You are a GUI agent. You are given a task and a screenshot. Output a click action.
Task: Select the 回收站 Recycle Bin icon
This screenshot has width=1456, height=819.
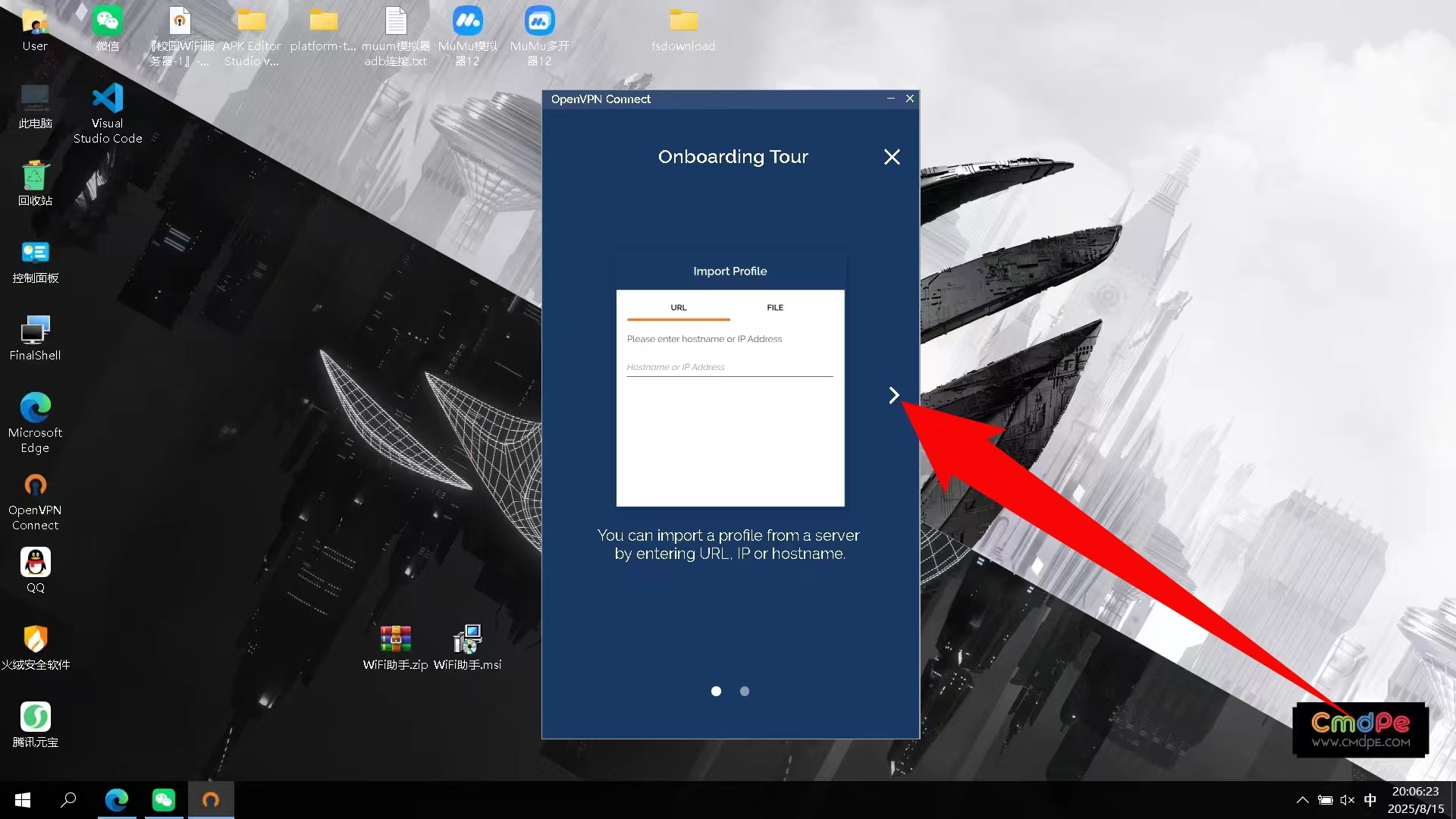point(35,184)
